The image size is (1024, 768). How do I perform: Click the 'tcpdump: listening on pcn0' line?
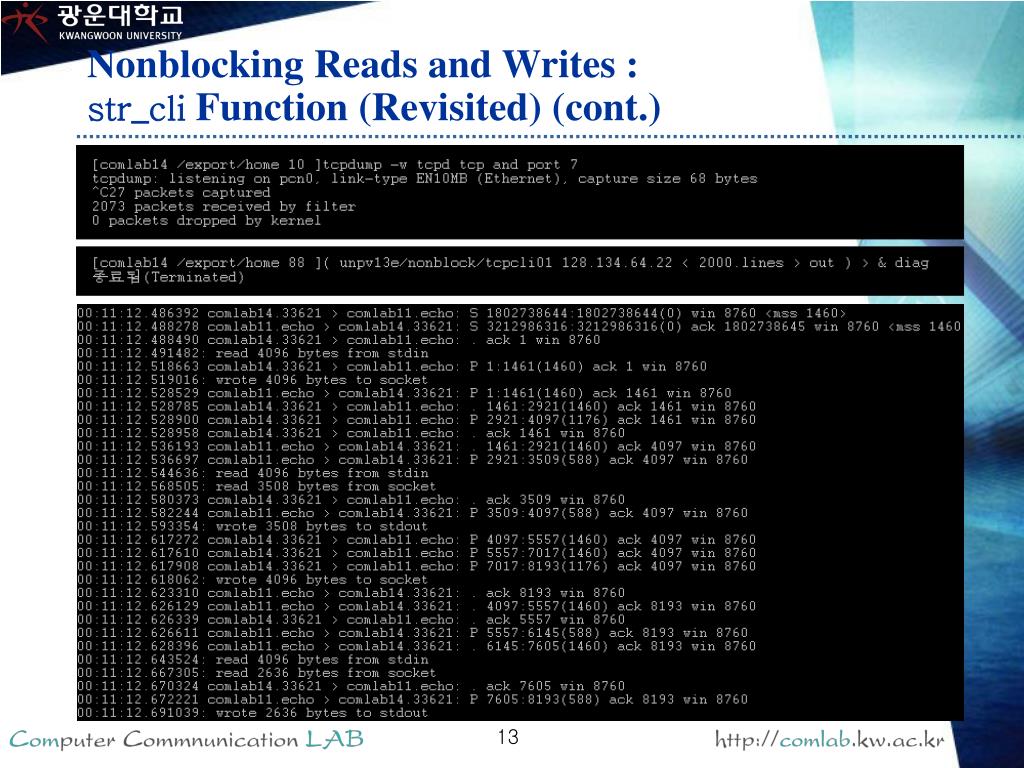(424, 178)
